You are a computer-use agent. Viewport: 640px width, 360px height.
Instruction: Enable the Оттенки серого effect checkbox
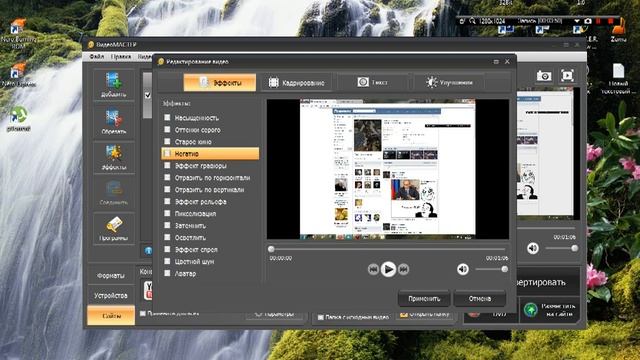167,129
